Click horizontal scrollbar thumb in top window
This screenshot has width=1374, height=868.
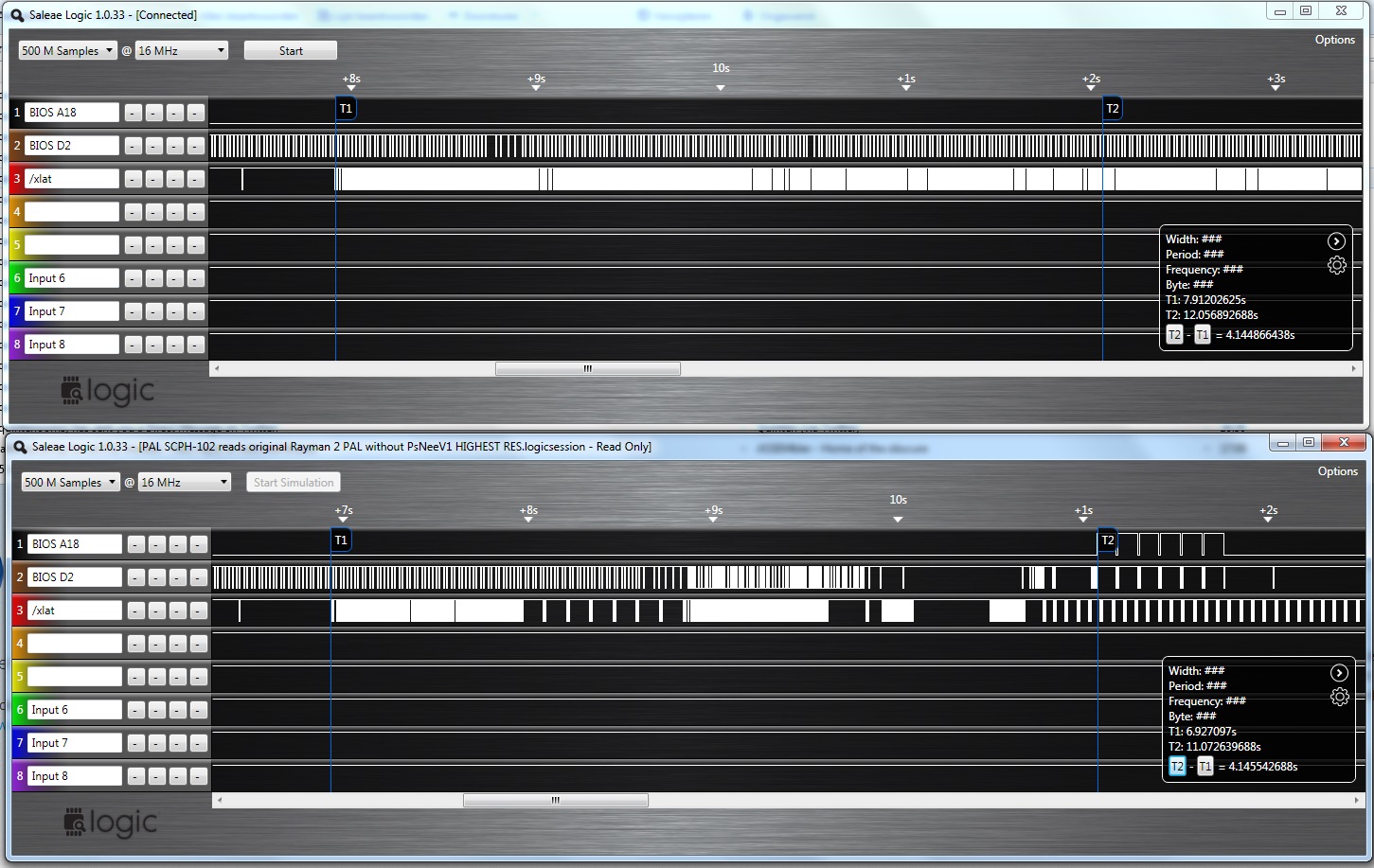click(x=588, y=369)
